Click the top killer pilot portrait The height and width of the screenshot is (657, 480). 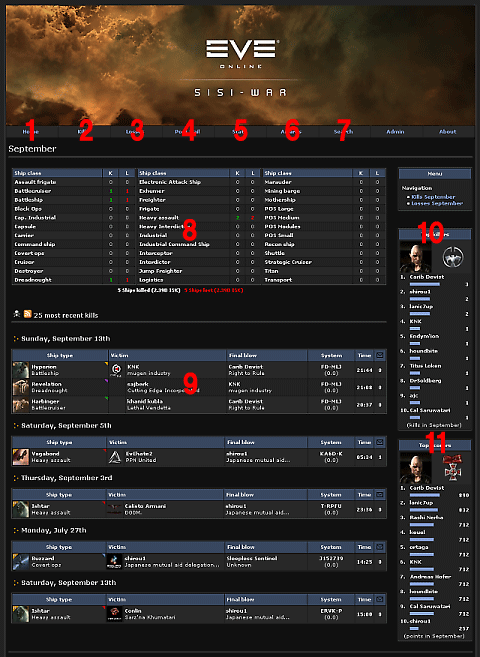(x=415, y=257)
